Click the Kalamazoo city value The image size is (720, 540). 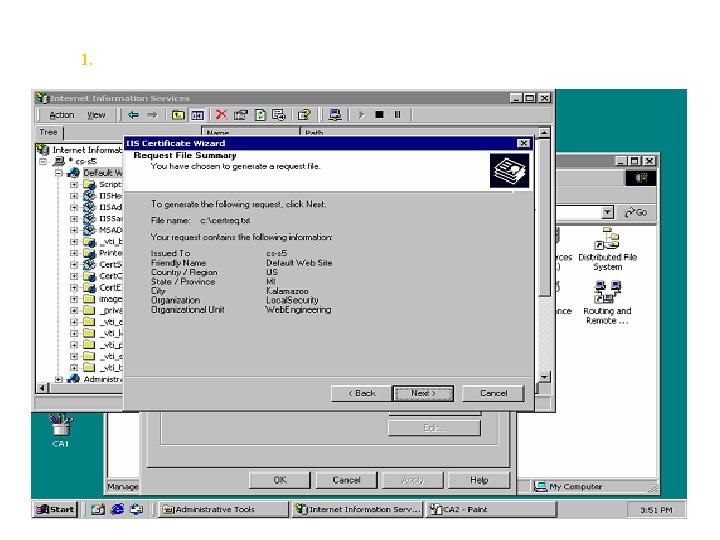(x=287, y=291)
